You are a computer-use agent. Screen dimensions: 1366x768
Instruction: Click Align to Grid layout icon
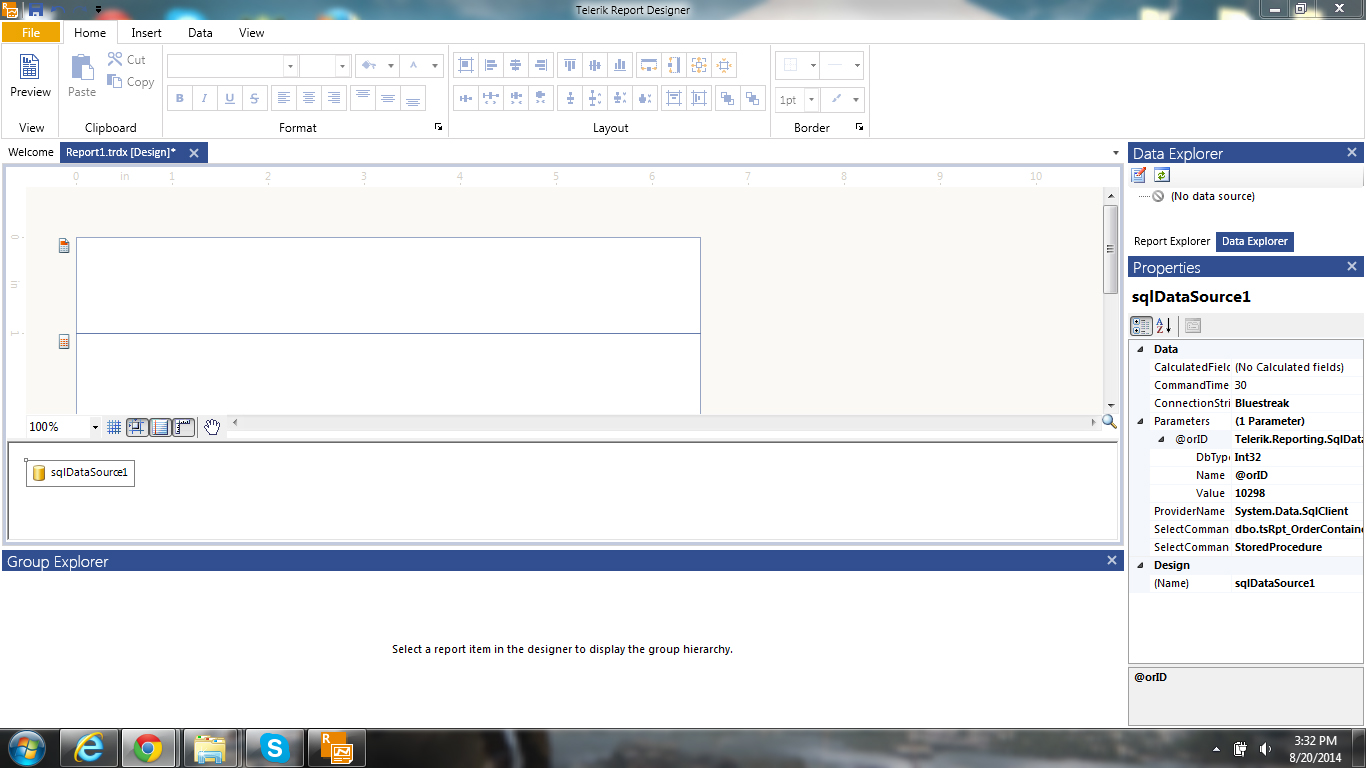[x=465, y=65]
